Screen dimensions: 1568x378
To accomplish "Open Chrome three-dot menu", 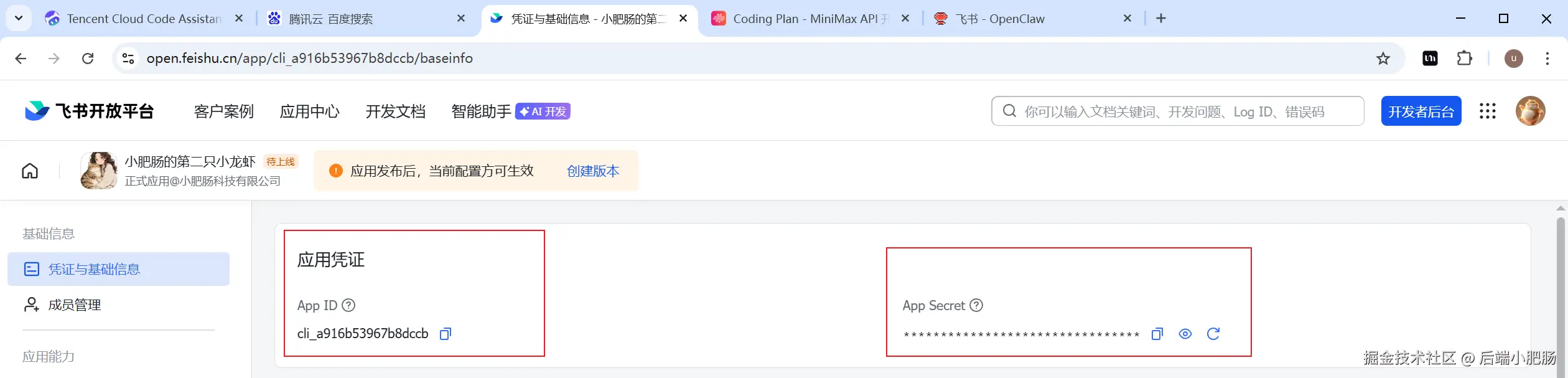I will pyautogui.click(x=1547, y=59).
